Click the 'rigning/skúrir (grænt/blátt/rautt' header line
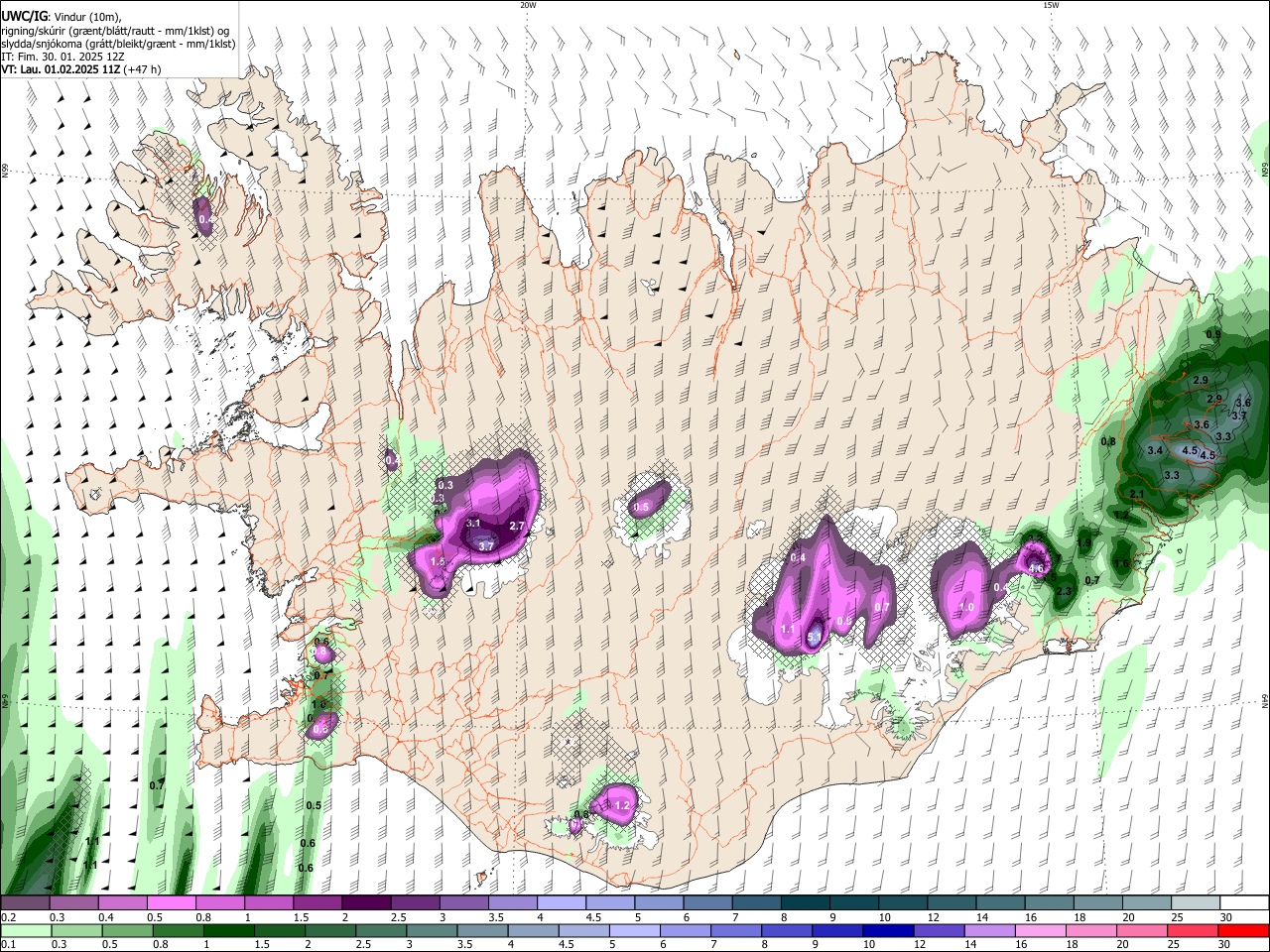 (115, 31)
